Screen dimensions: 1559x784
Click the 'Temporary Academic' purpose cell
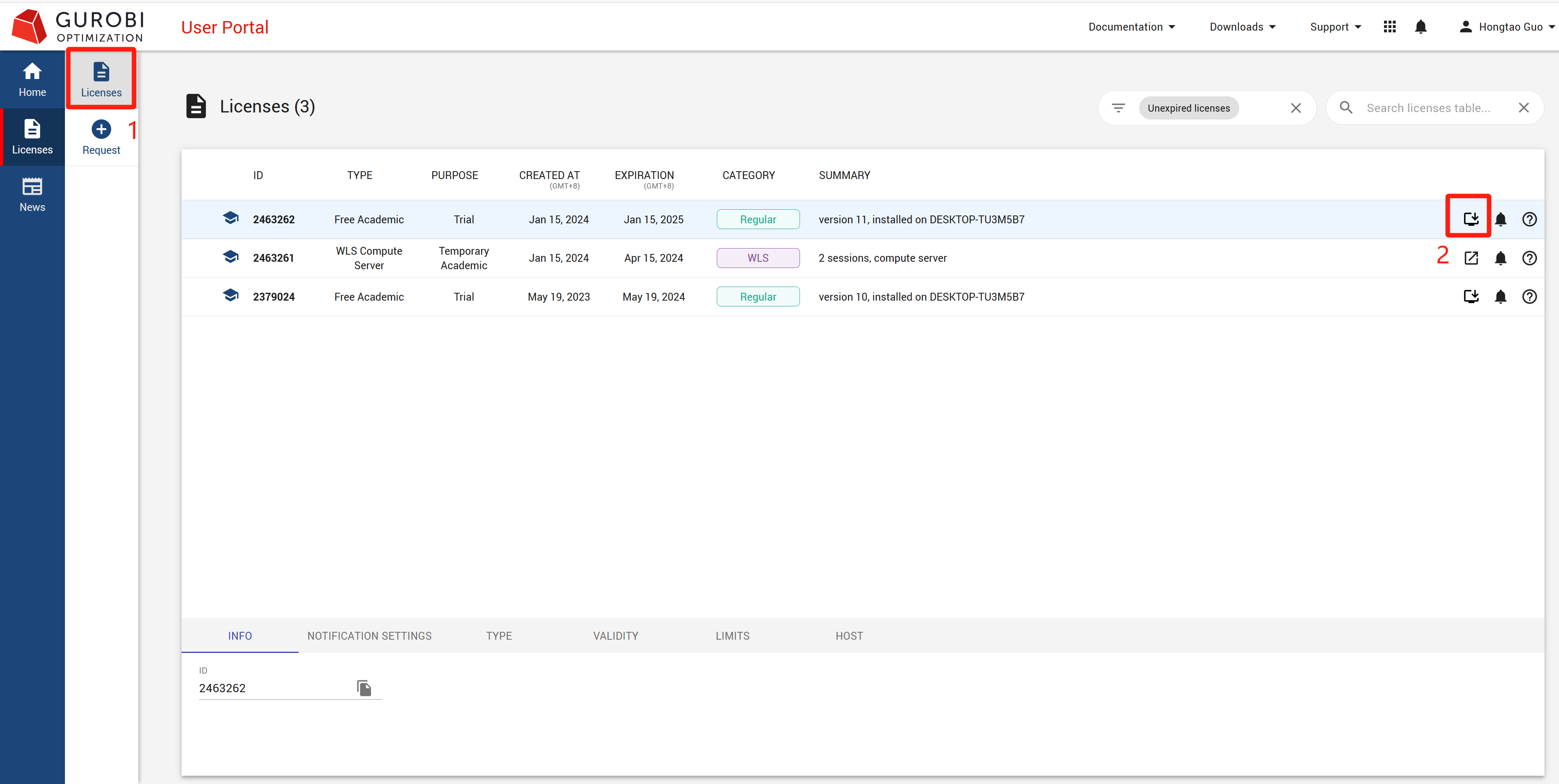(x=464, y=258)
